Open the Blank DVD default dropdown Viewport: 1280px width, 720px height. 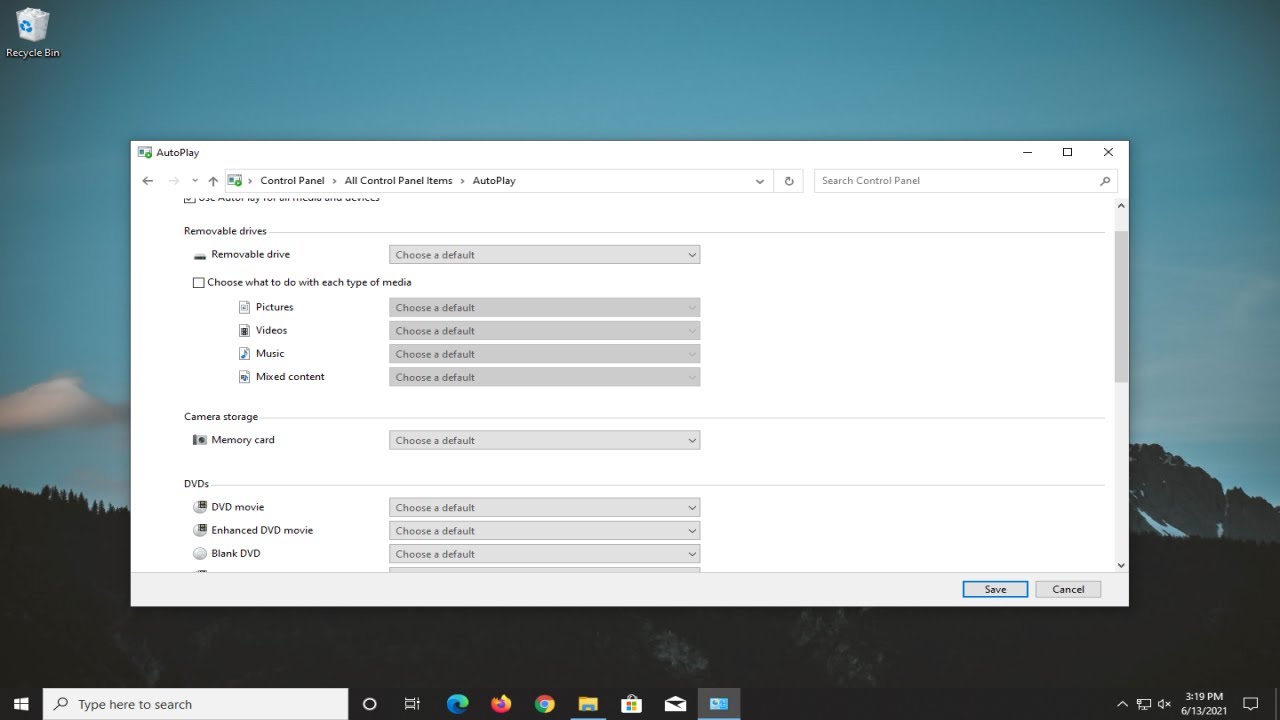[545, 553]
